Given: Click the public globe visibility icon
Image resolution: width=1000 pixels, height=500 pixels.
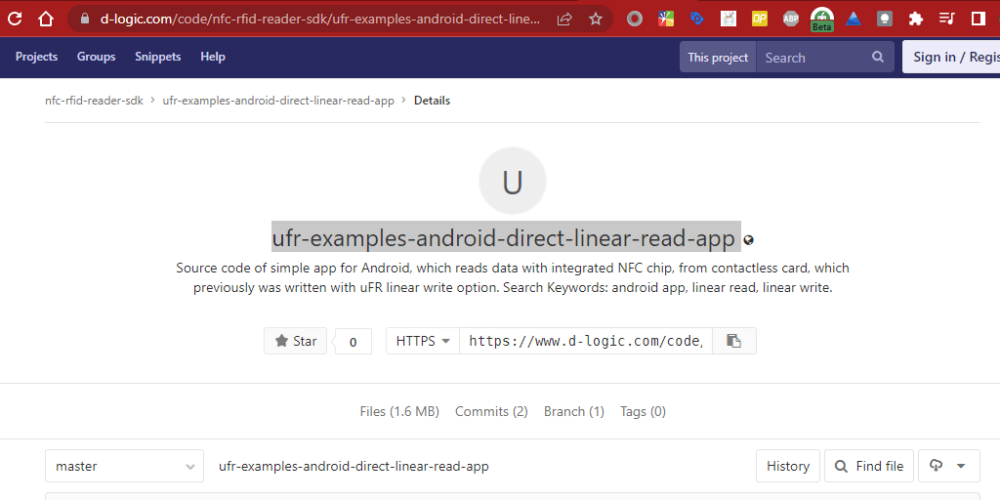Looking at the screenshot, I should 749,240.
